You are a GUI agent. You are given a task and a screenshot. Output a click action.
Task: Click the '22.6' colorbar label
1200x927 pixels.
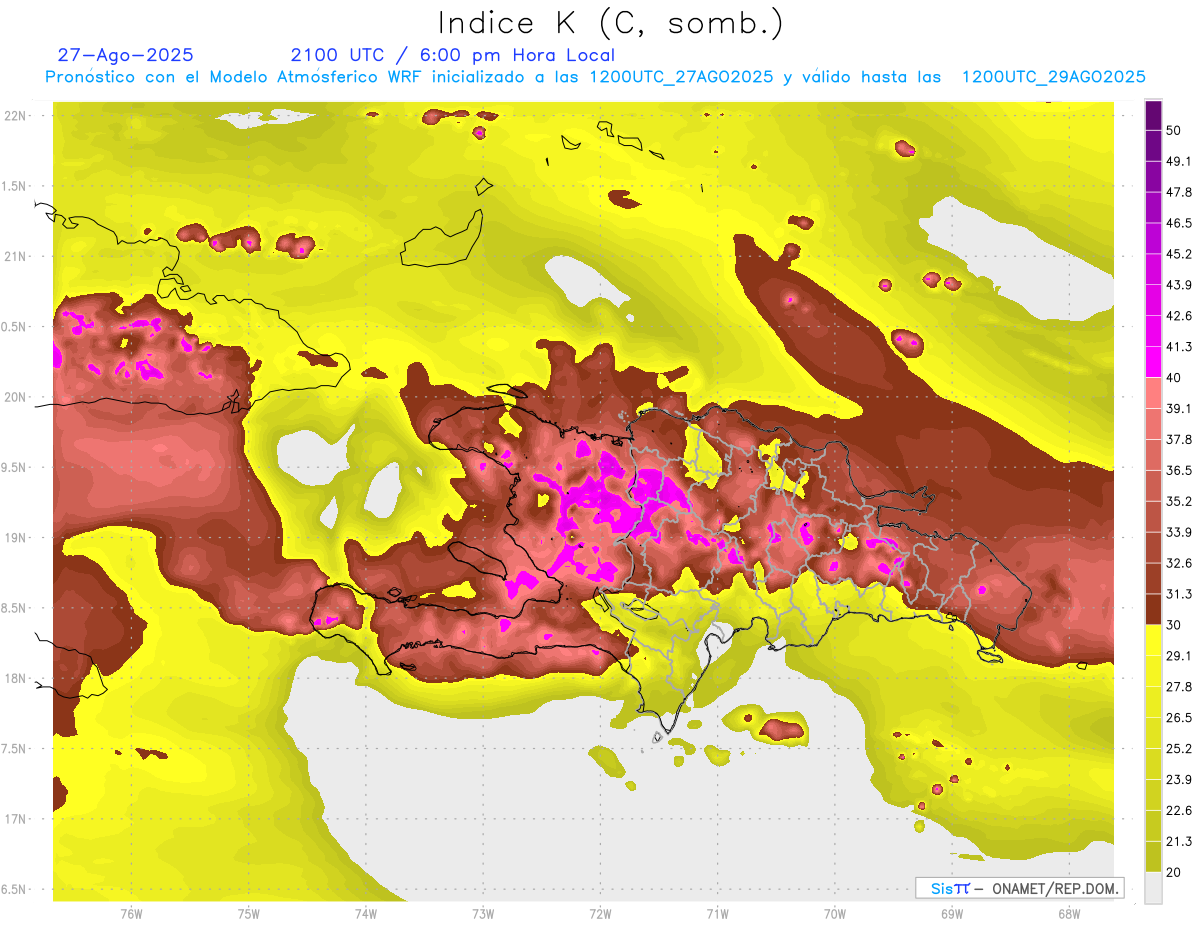point(1178,810)
